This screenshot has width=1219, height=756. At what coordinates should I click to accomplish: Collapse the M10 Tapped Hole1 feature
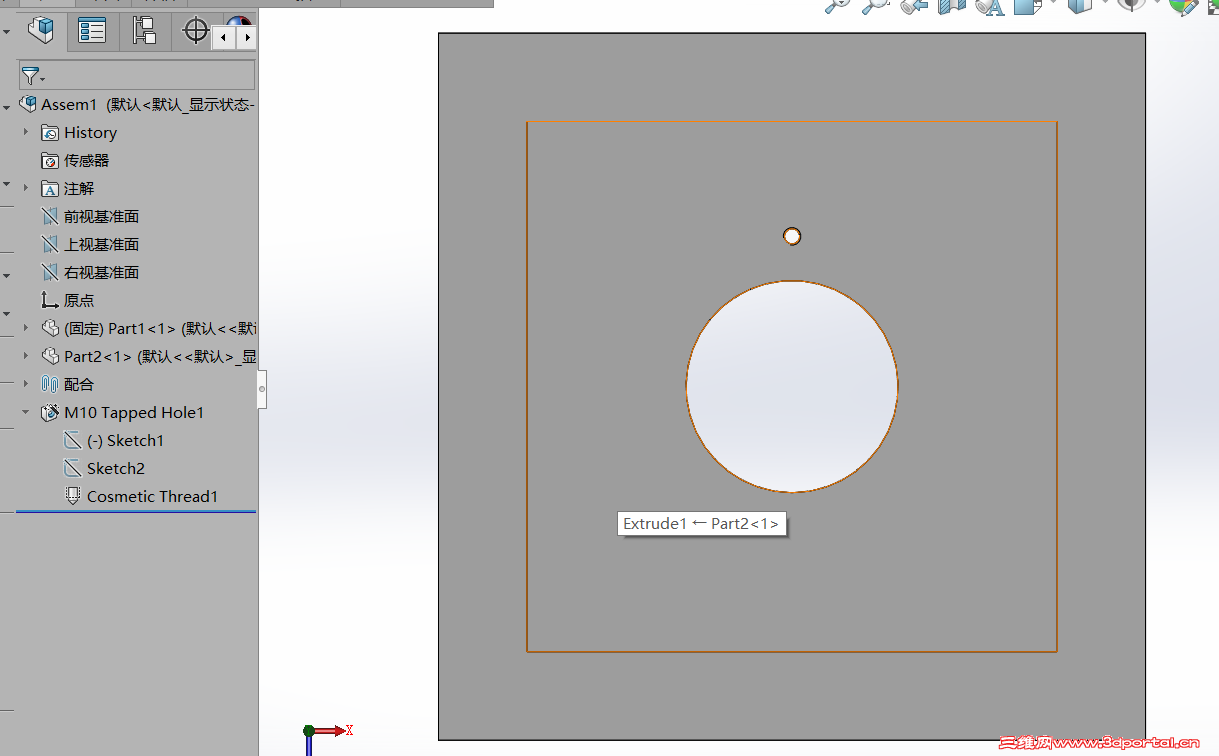pos(26,412)
